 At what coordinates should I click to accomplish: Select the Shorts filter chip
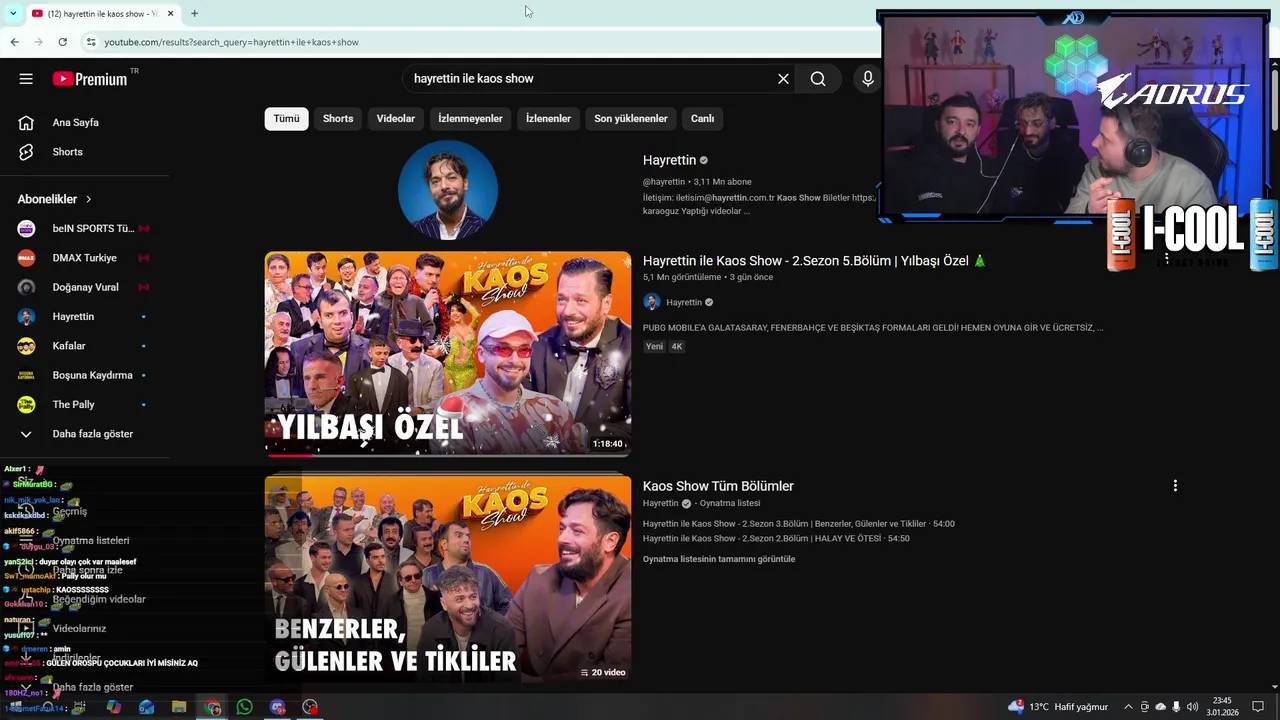(338, 118)
